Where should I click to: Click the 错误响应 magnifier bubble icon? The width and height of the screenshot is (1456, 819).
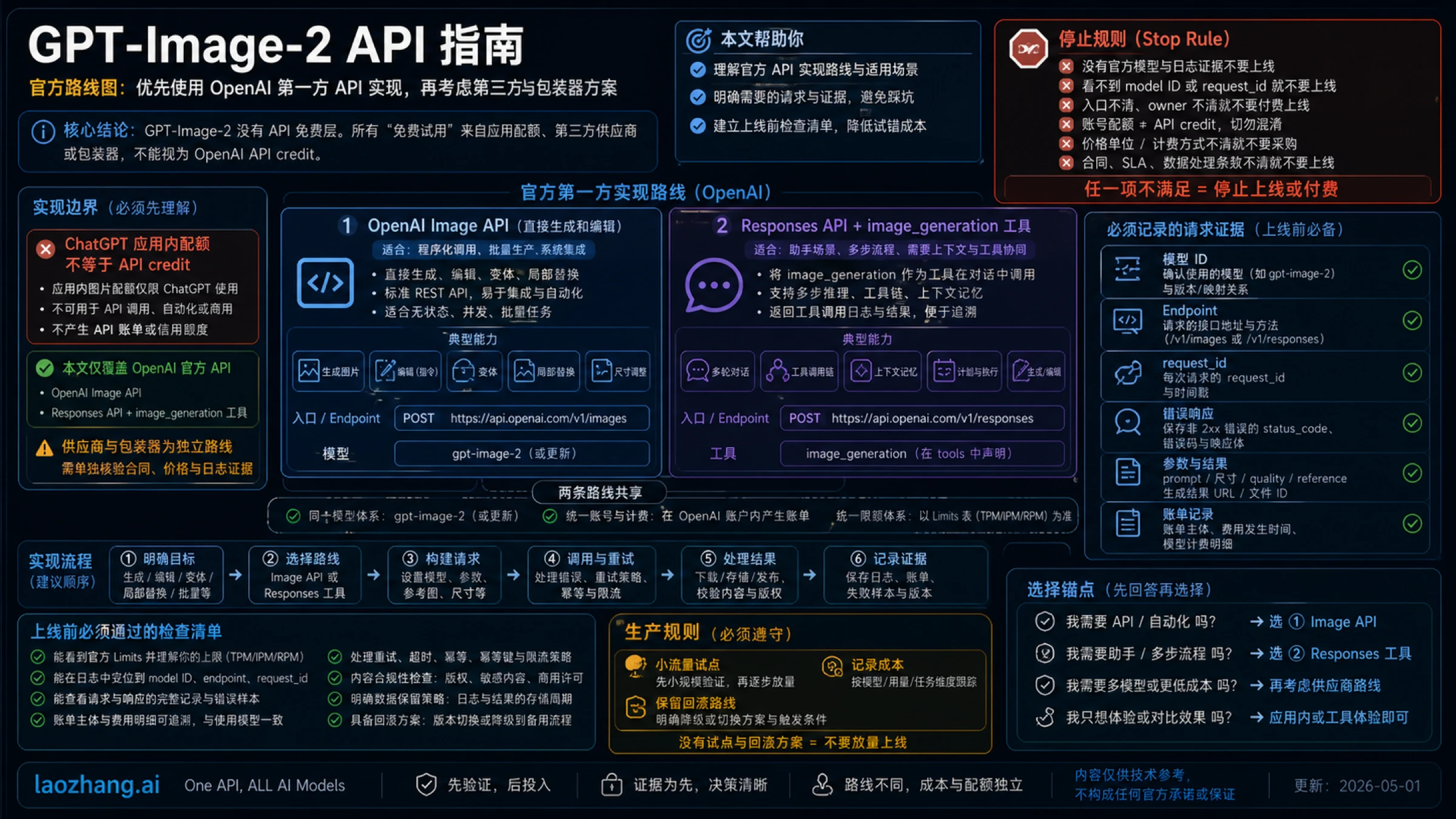pos(1127,422)
